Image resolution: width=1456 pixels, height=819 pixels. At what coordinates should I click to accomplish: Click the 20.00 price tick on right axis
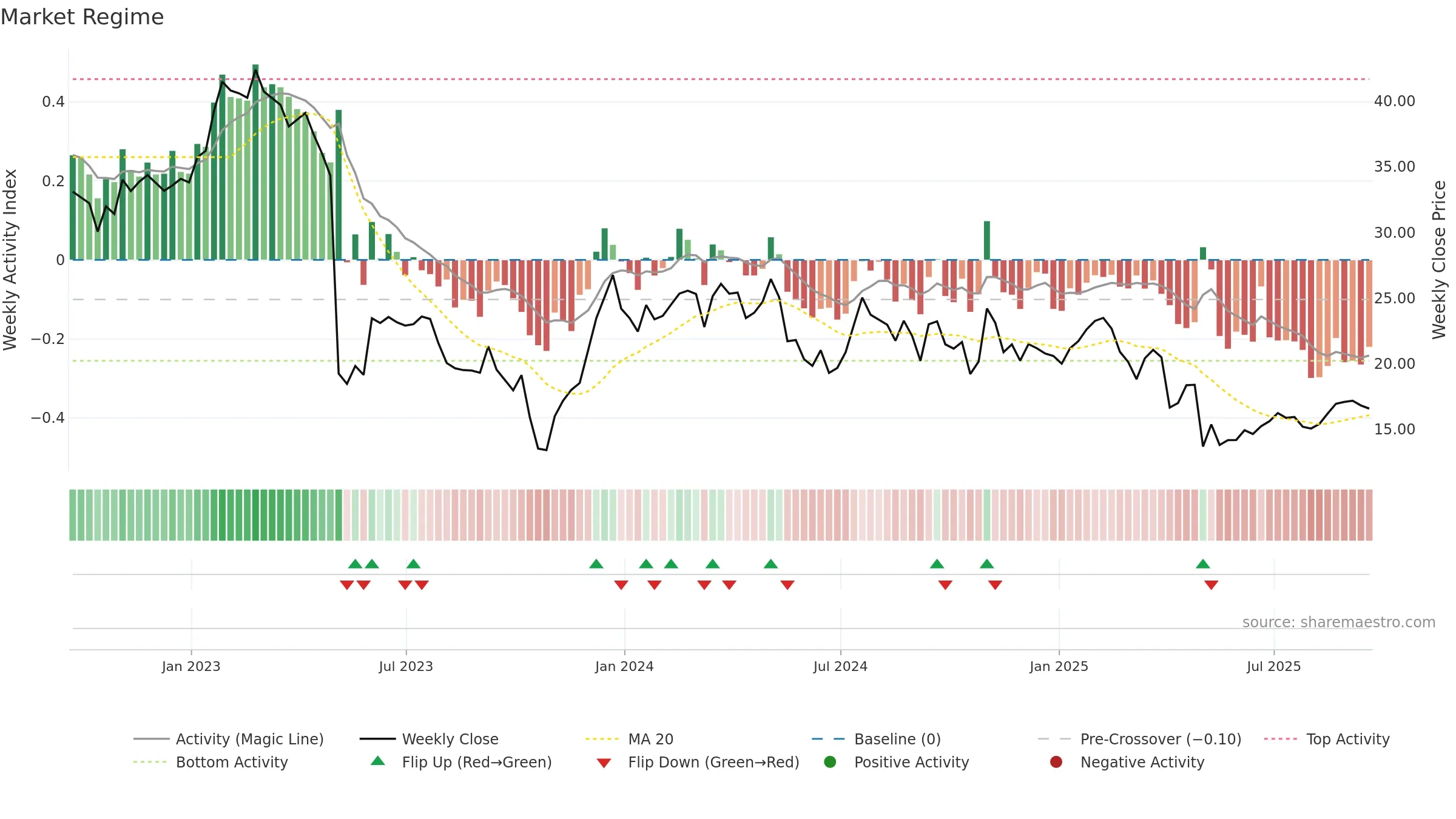pyautogui.click(x=1395, y=363)
